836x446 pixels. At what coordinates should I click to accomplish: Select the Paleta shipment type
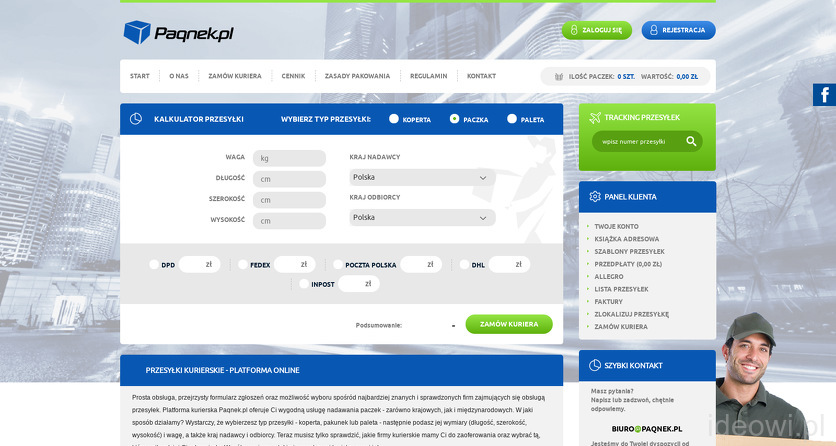(x=512, y=119)
